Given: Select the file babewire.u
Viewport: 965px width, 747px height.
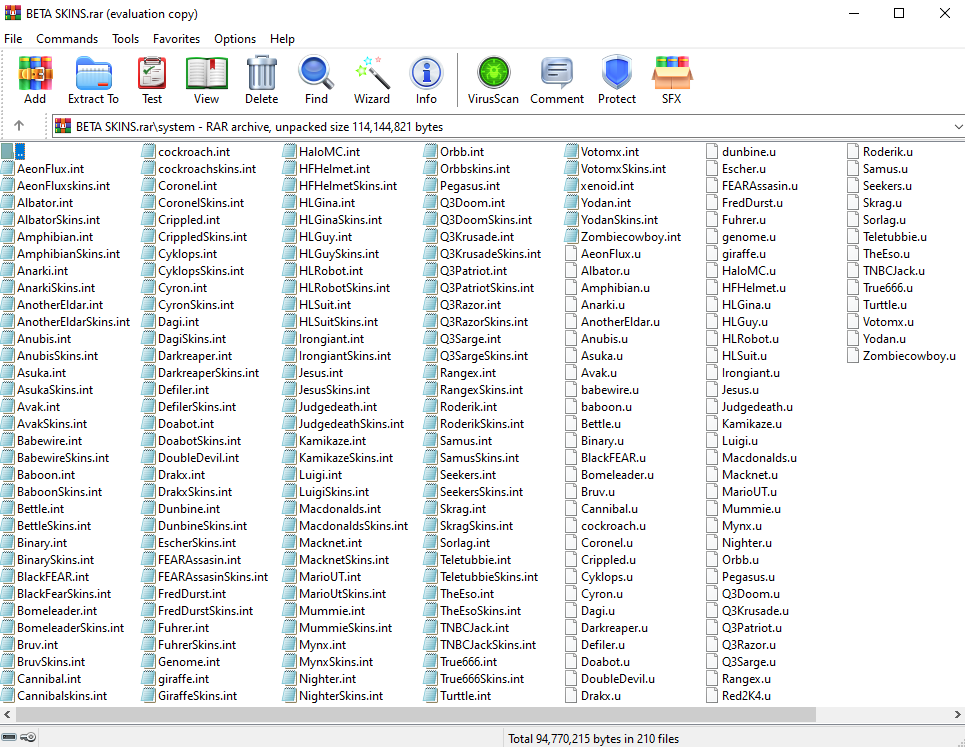Looking at the screenshot, I should pos(610,389).
